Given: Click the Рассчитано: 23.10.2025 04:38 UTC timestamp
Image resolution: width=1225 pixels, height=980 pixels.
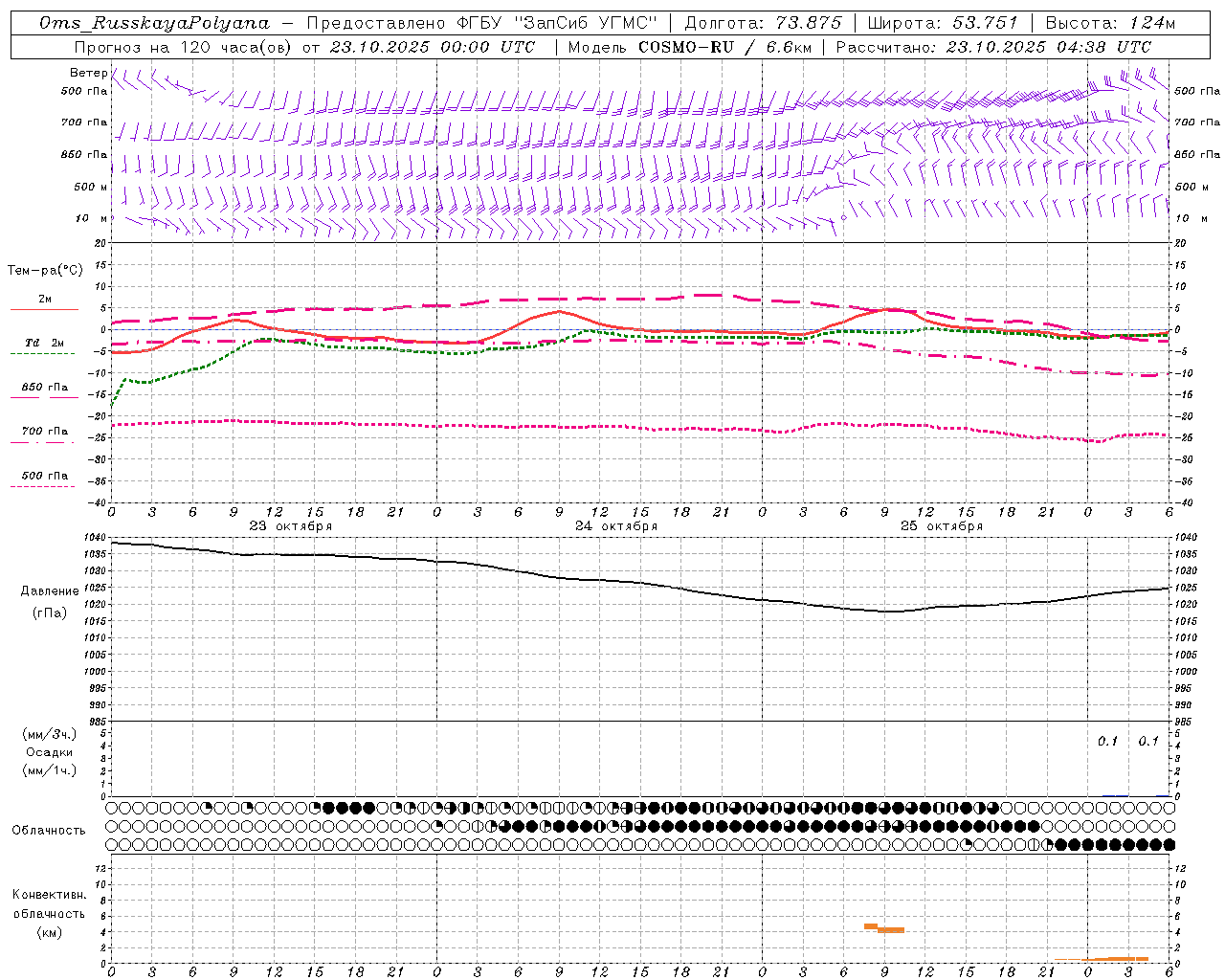Looking at the screenshot, I should pyautogui.click(x=993, y=47).
